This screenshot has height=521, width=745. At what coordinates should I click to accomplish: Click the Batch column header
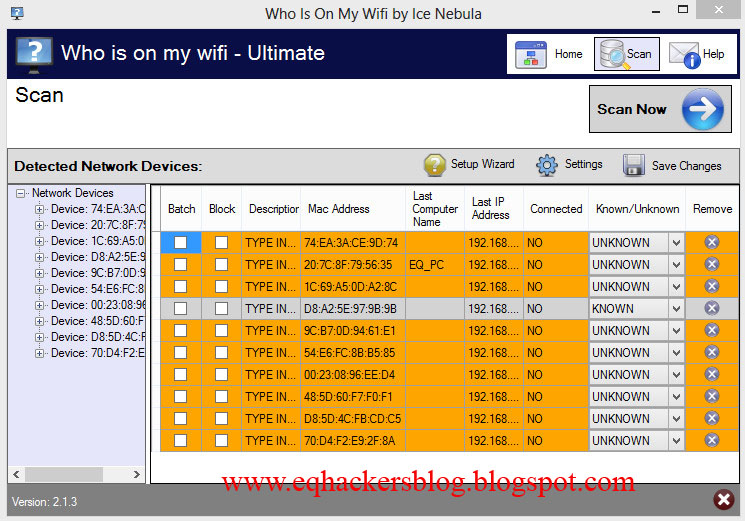point(181,209)
